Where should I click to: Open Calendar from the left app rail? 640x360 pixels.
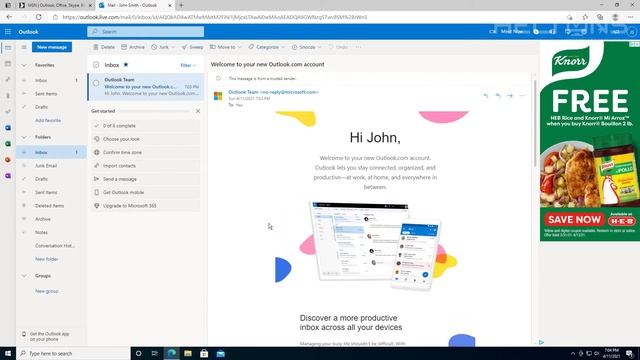coord(8,64)
